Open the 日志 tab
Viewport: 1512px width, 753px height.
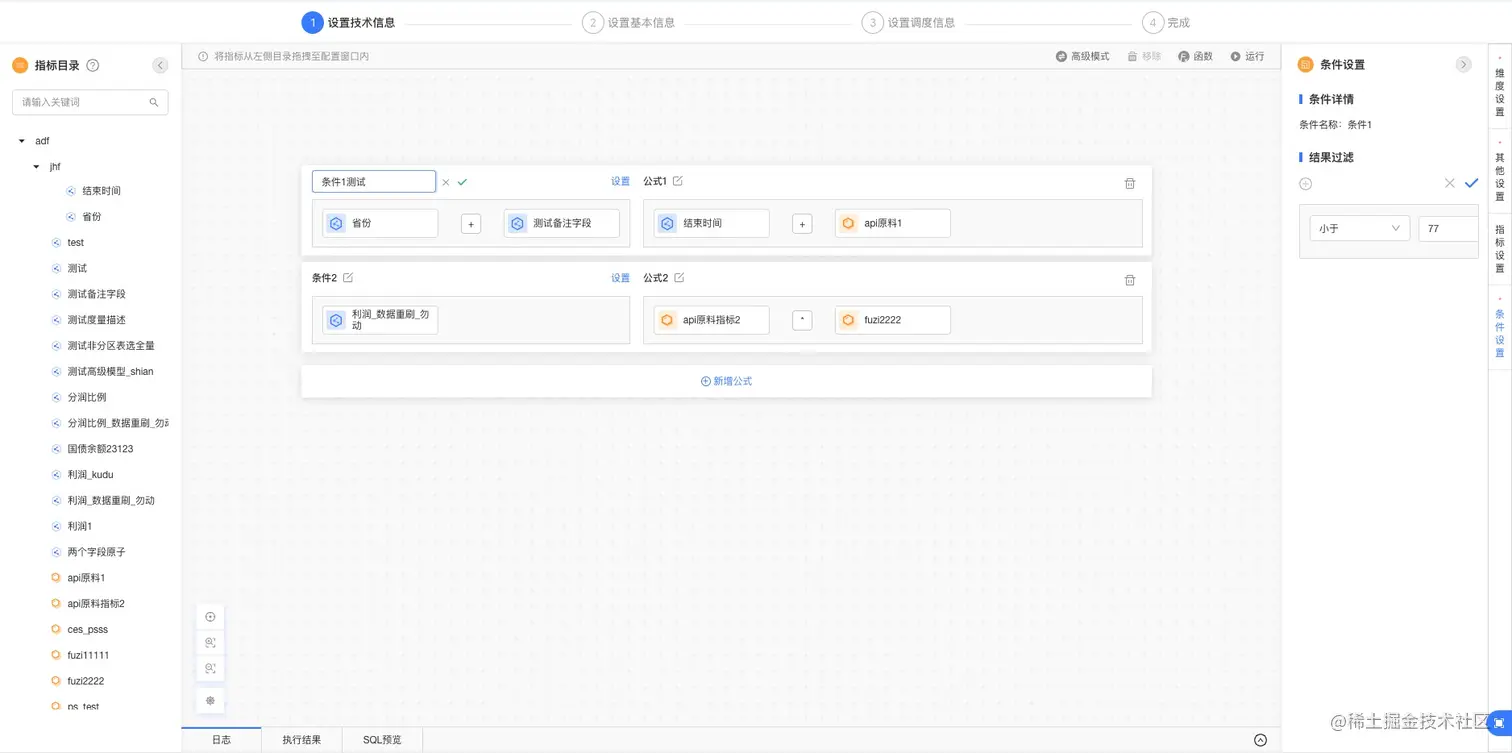pyautogui.click(x=221, y=740)
